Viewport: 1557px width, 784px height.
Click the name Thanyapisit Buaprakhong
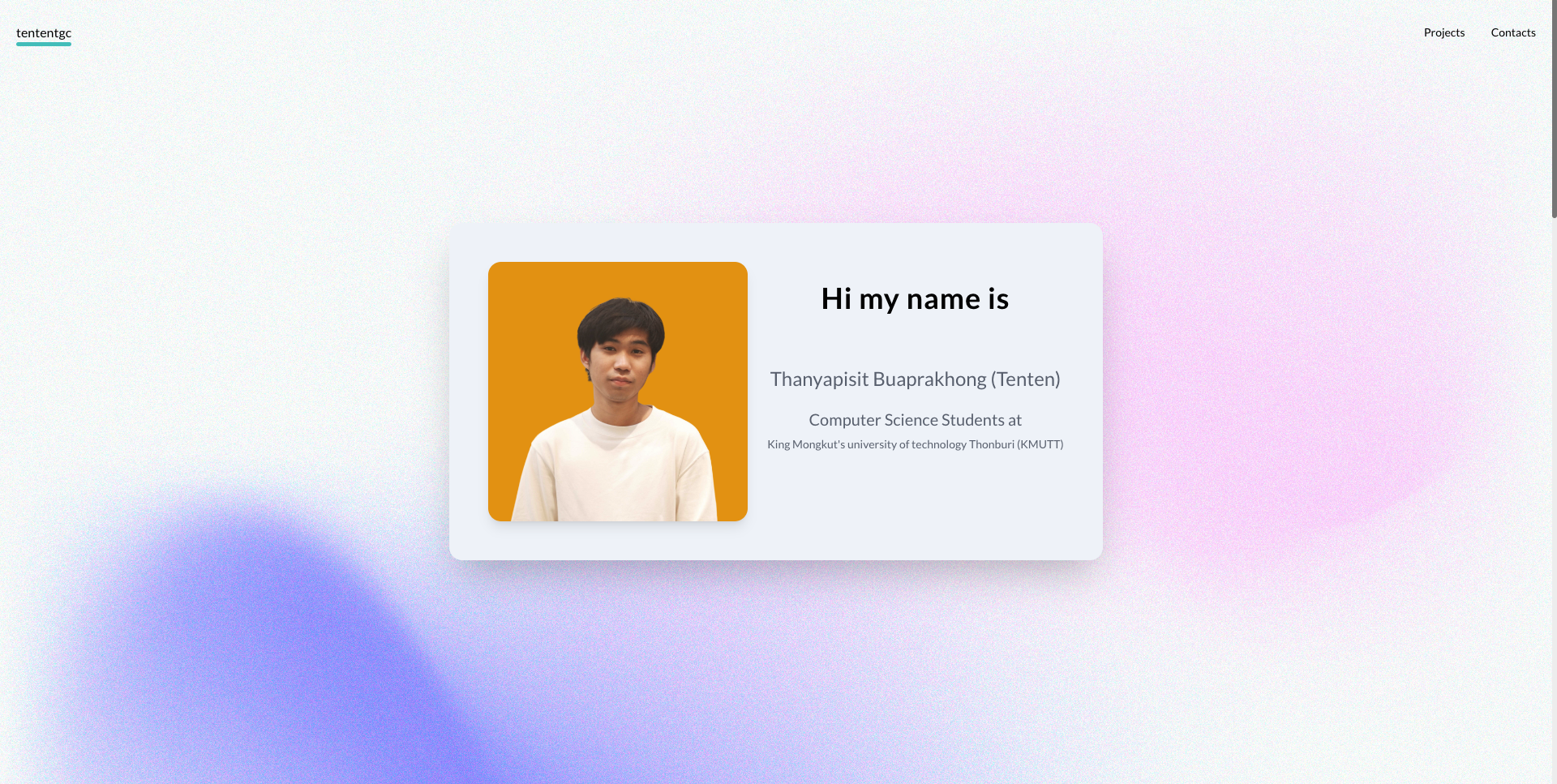tap(877, 379)
